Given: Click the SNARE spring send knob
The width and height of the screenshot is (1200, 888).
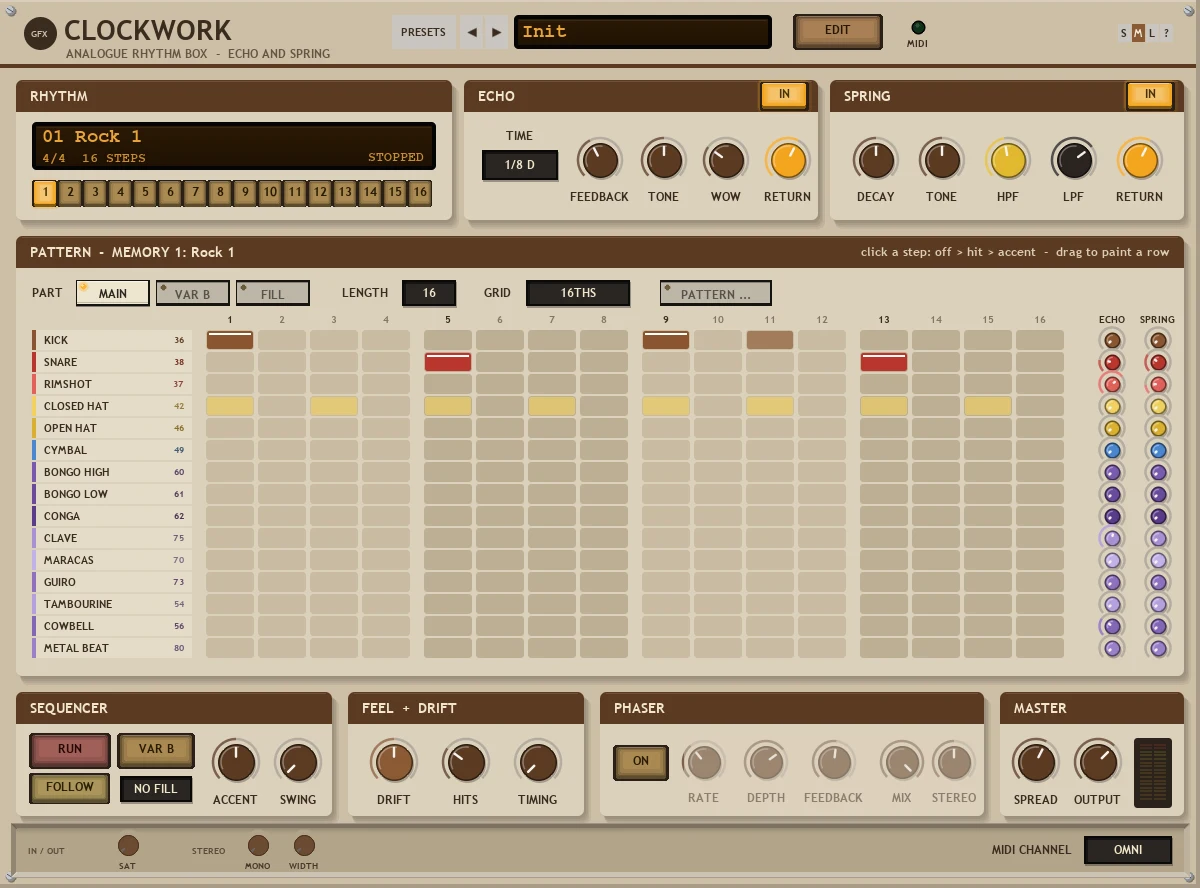Looking at the screenshot, I should (1158, 362).
